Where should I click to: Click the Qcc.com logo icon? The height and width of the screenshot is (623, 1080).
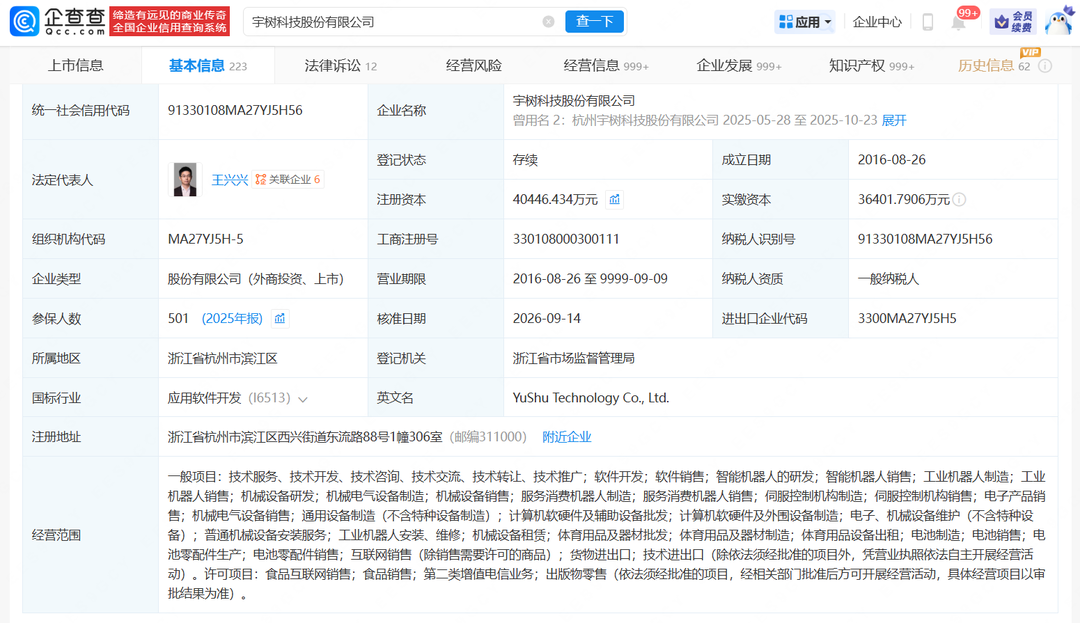[x=25, y=21]
